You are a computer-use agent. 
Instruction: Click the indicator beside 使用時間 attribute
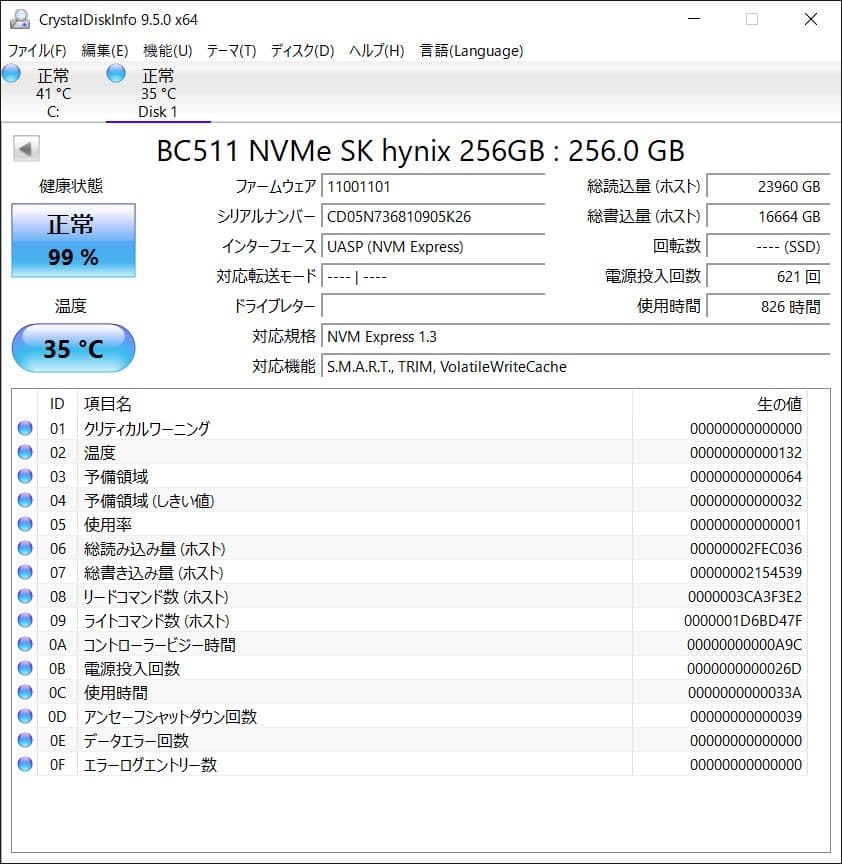(23, 692)
